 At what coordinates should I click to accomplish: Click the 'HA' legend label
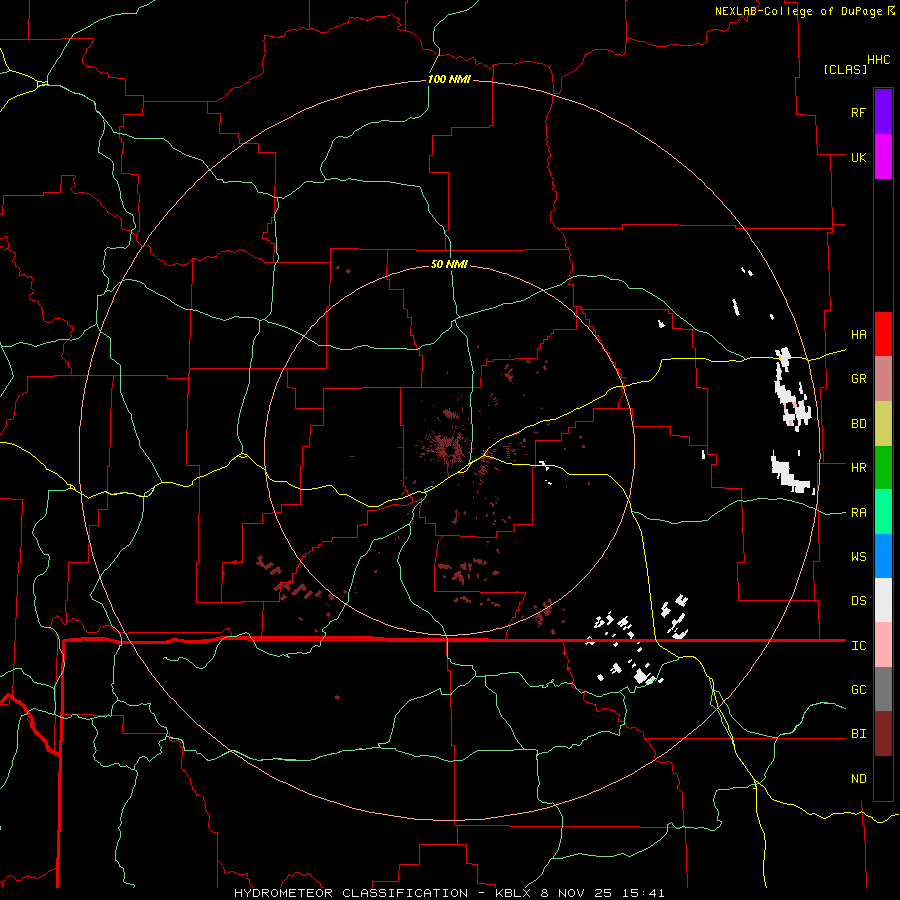click(x=858, y=335)
